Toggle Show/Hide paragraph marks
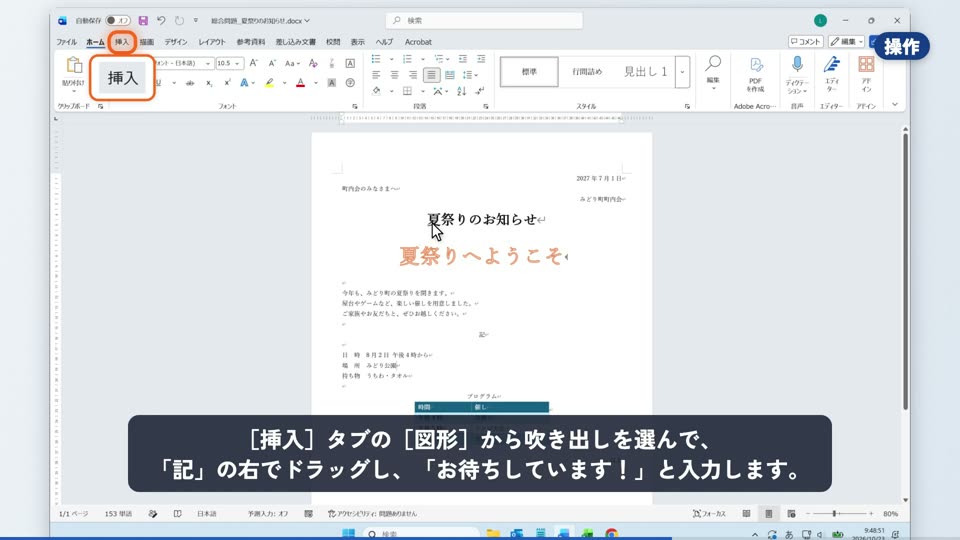The height and width of the screenshot is (540, 960). (480, 91)
